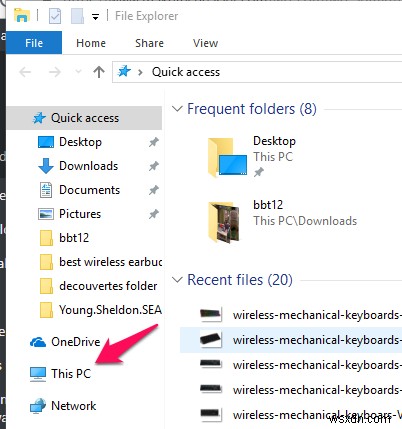Click the Back navigation arrow
402x429 pixels.
coord(25,72)
